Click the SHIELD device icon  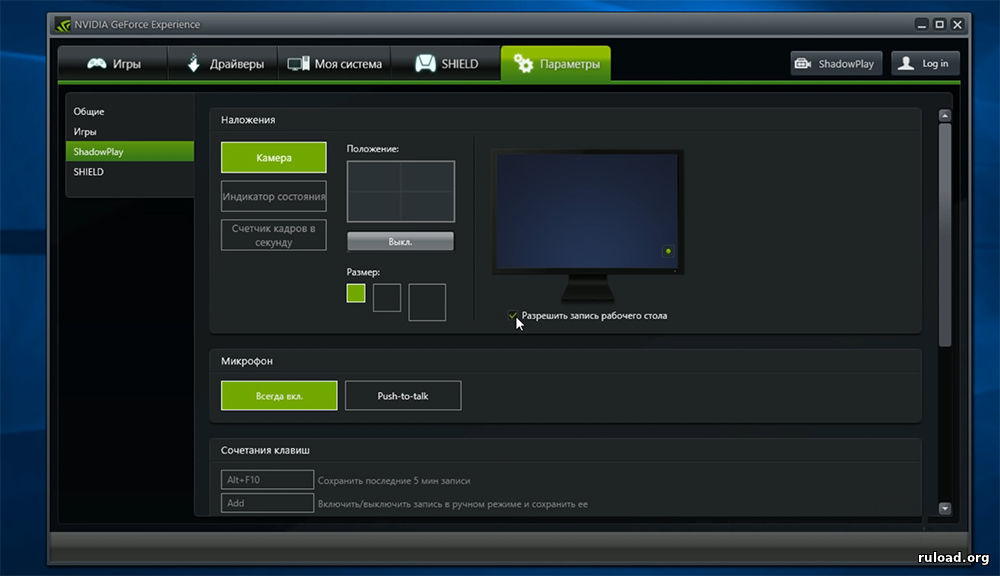tap(425, 63)
